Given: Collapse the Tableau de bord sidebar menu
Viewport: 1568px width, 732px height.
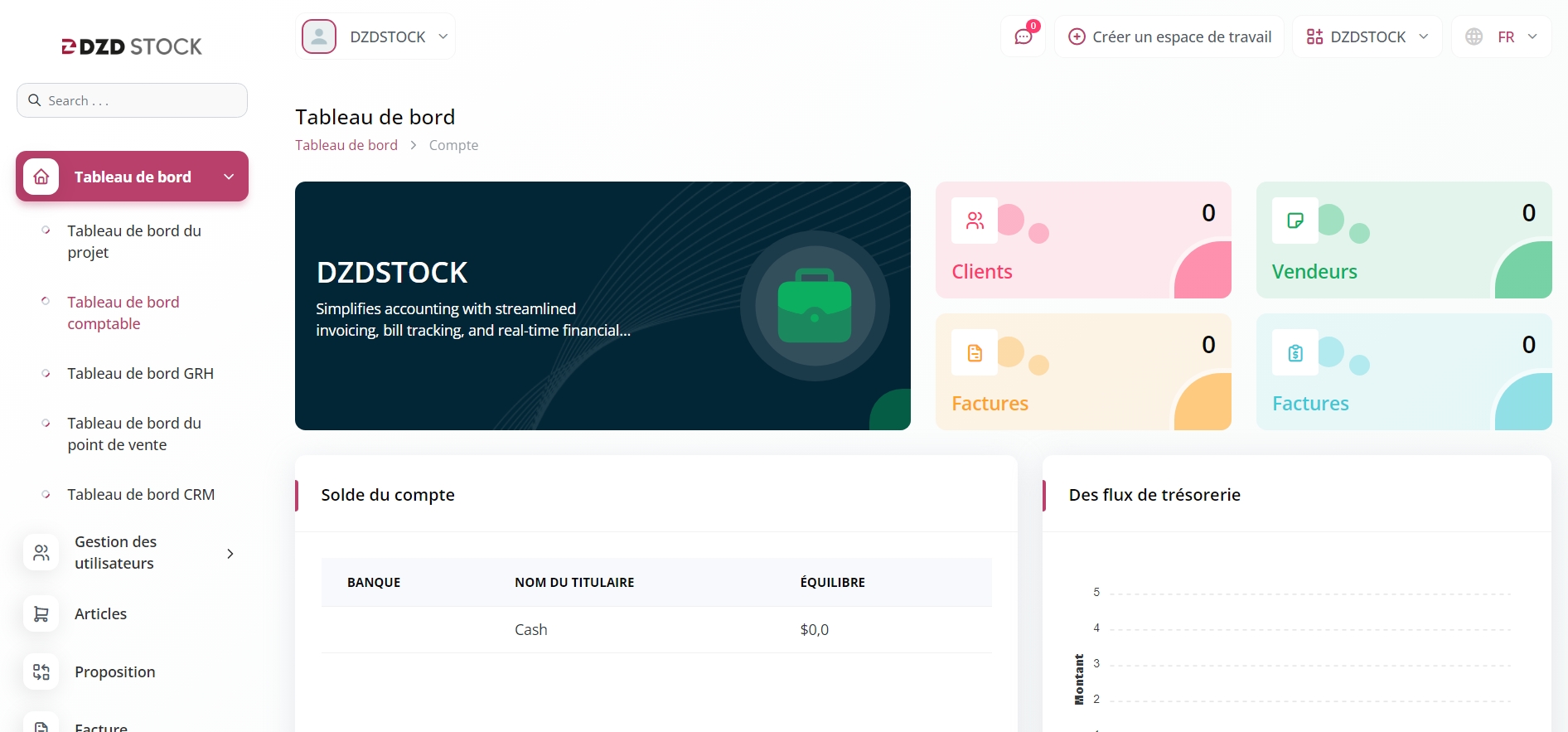Looking at the screenshot, I should pyautogui.click(x=229, y=177).
